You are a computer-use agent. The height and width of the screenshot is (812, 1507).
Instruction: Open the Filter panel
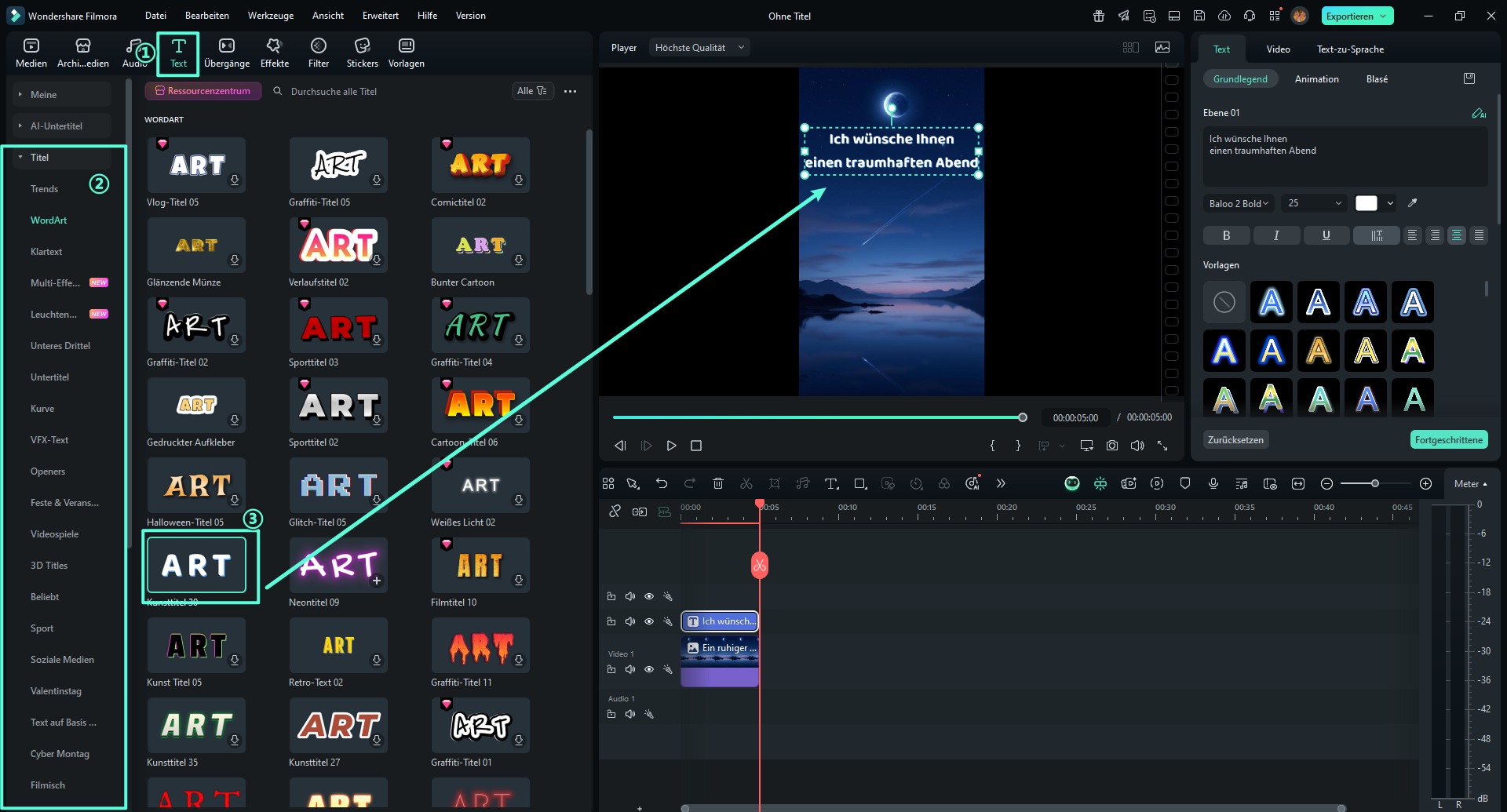point(319,53)
